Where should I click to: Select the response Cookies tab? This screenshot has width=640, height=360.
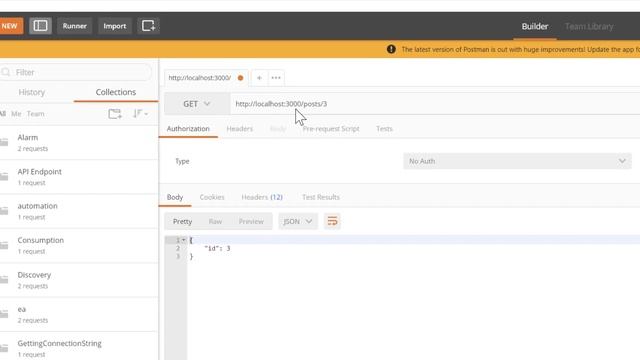[212, 197]
